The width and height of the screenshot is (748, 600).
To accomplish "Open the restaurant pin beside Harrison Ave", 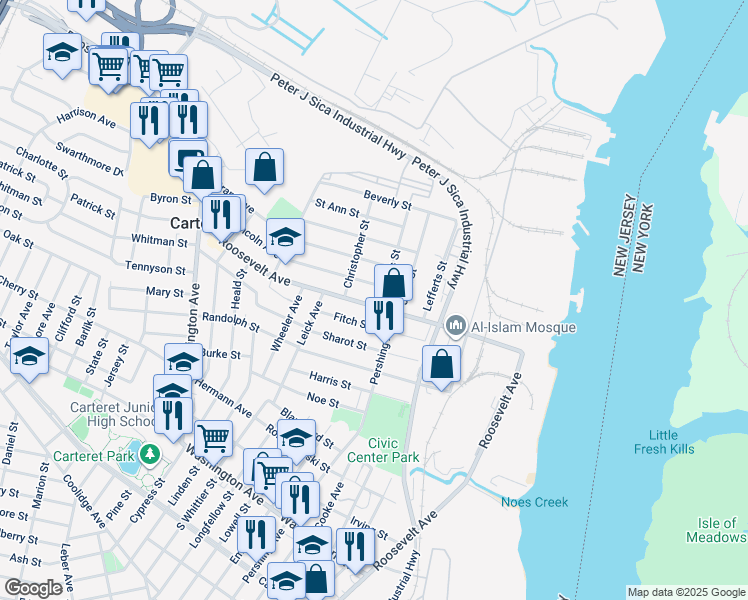I will coord(149,120).
